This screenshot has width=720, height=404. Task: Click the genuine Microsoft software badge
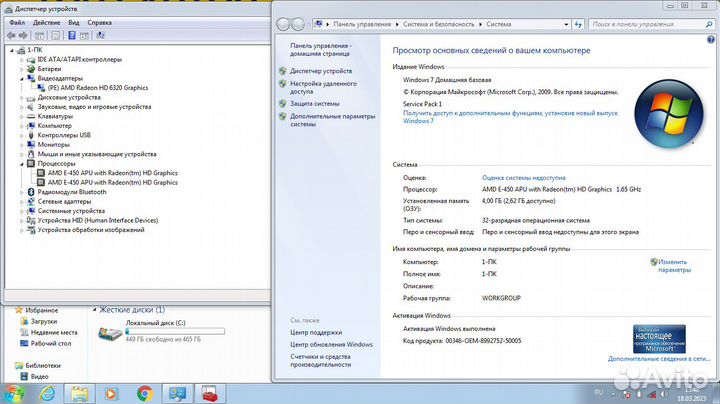coord(659,339)
